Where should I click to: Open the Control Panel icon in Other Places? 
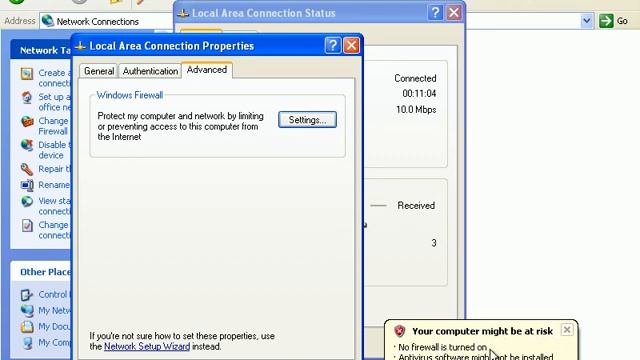coord(27,295)
